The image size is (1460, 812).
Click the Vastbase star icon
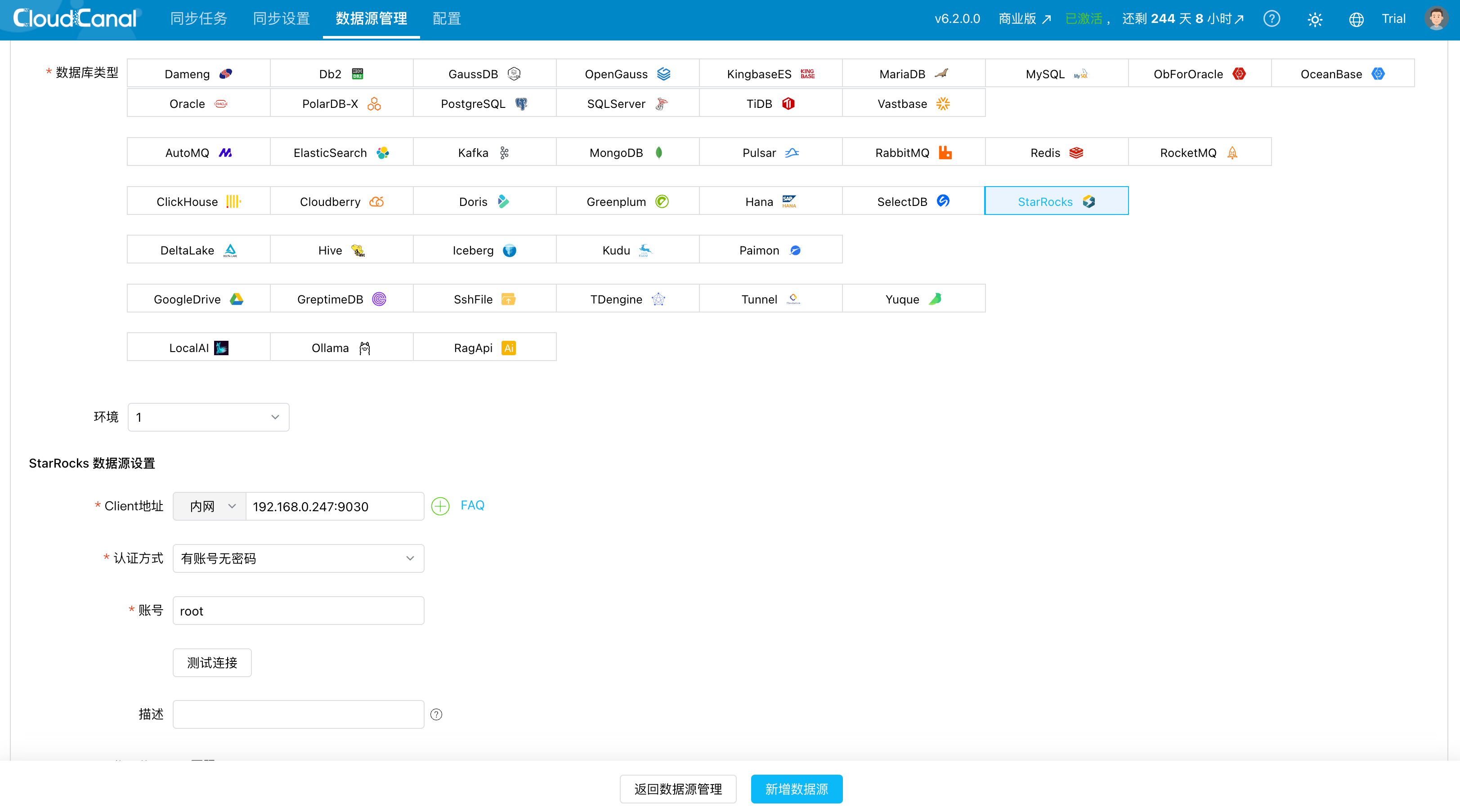pyautogui.click(x=943, y=104)
